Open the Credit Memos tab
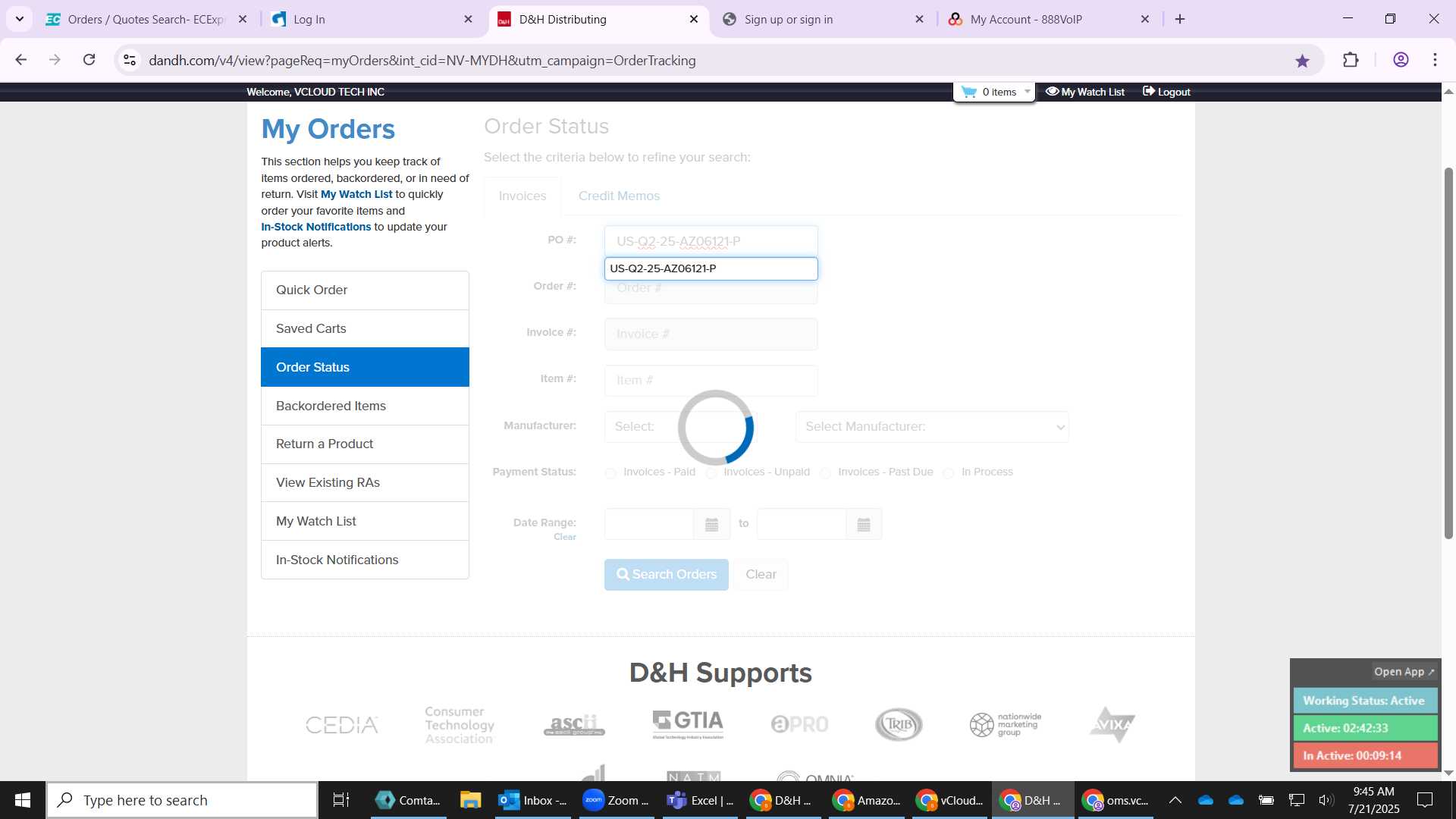 [619, 196]
